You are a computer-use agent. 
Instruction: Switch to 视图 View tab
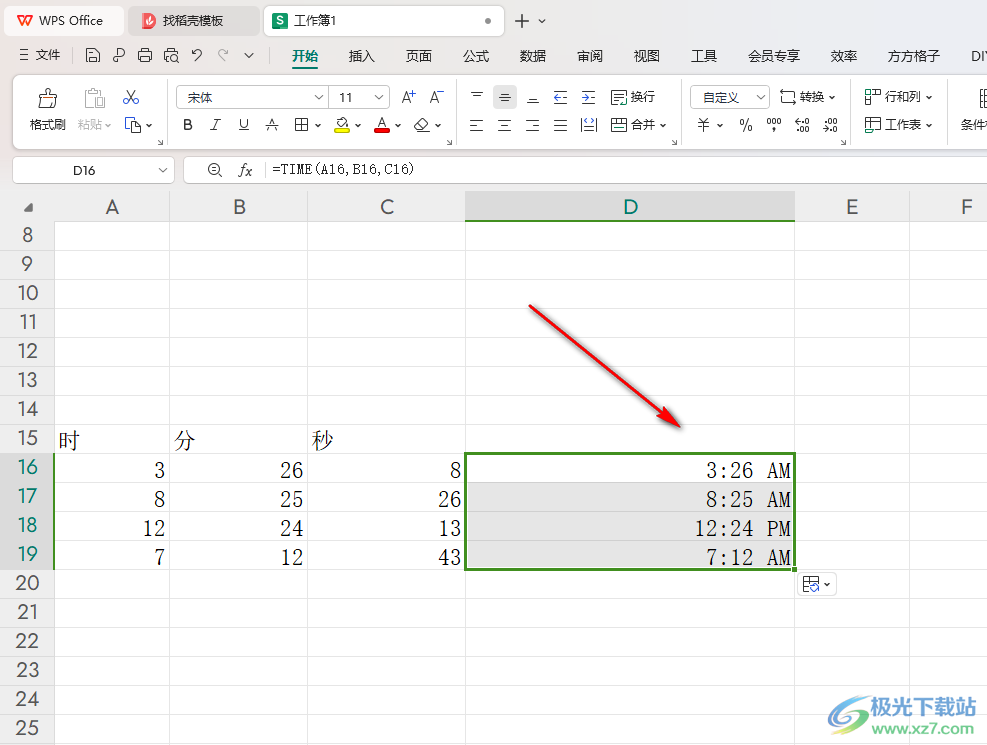[x=646, y=56]
